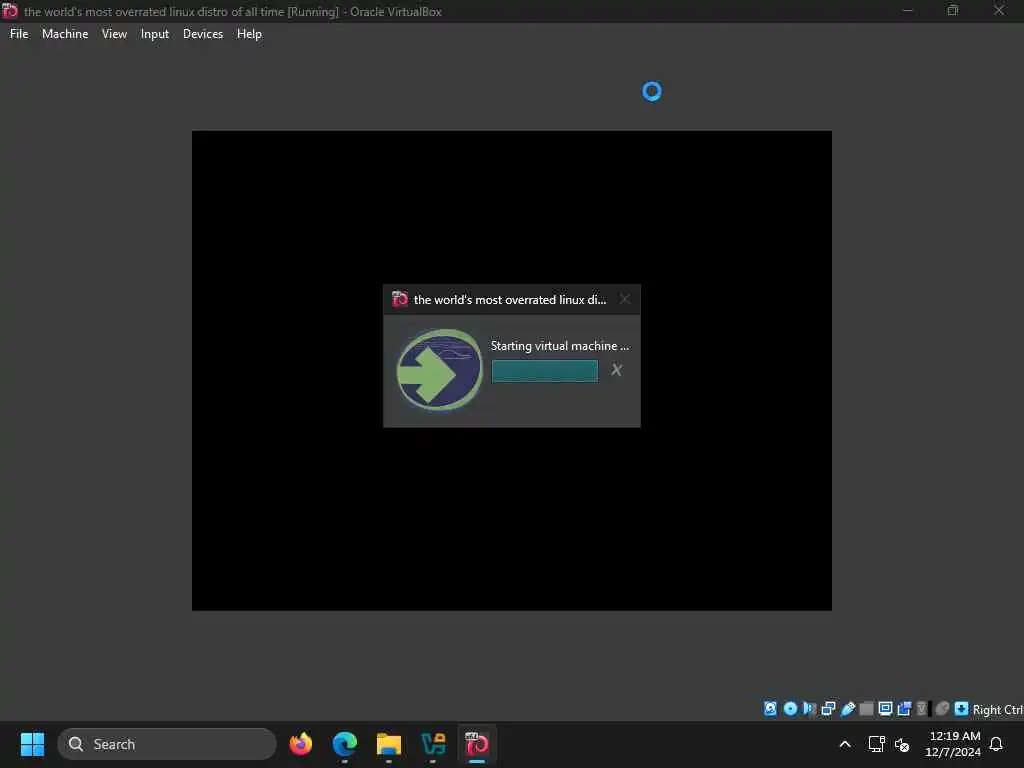Click the VirtualBox logo in the title bar
This screenshot has height=768, width=1024.
click(x=10, y=10)
